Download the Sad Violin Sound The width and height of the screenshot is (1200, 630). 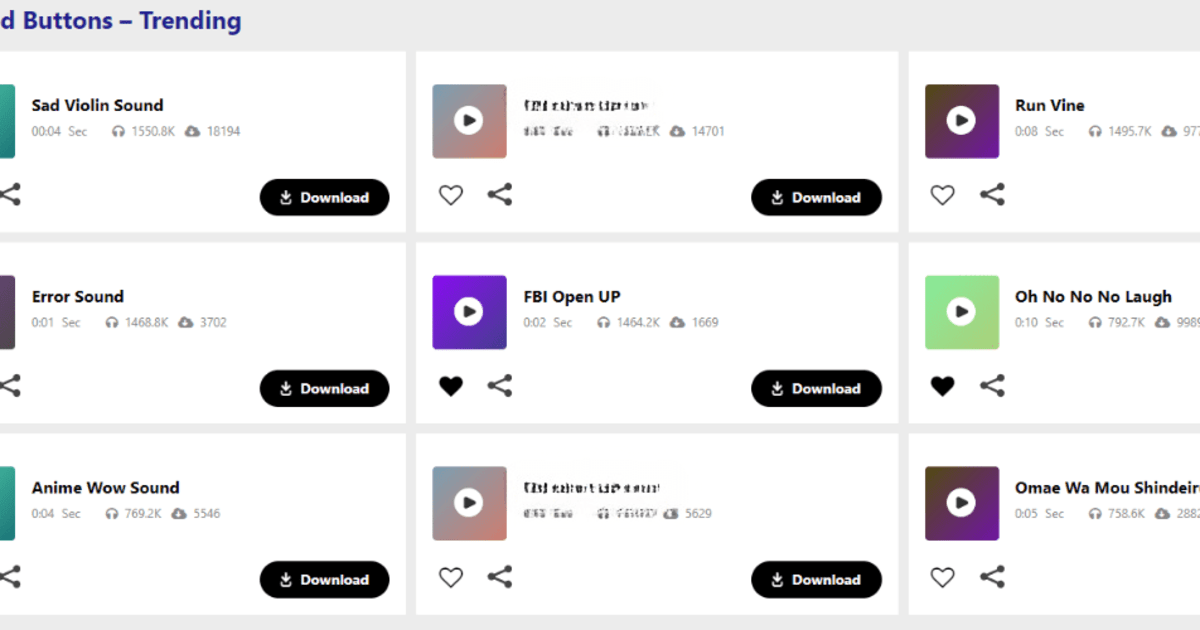tap(324, 197)
